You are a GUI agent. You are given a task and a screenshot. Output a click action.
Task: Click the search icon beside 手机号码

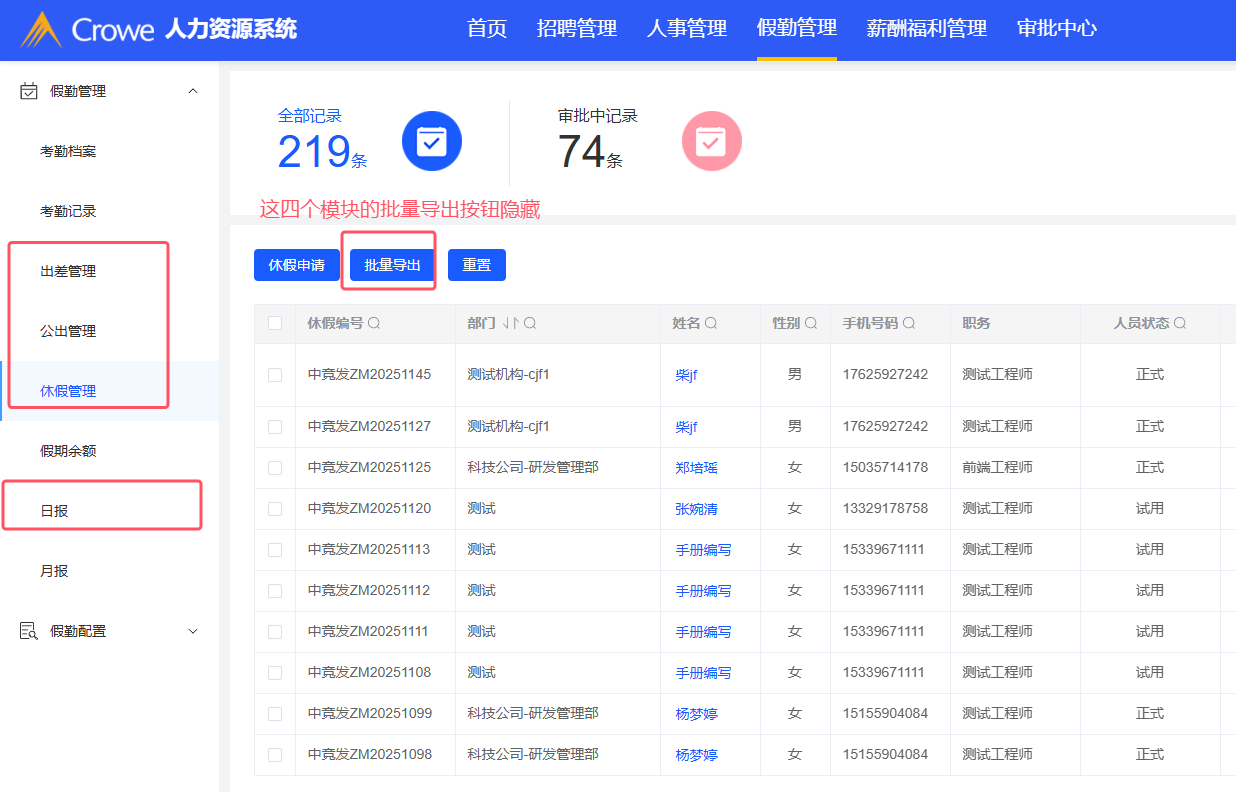click(909, 324)
